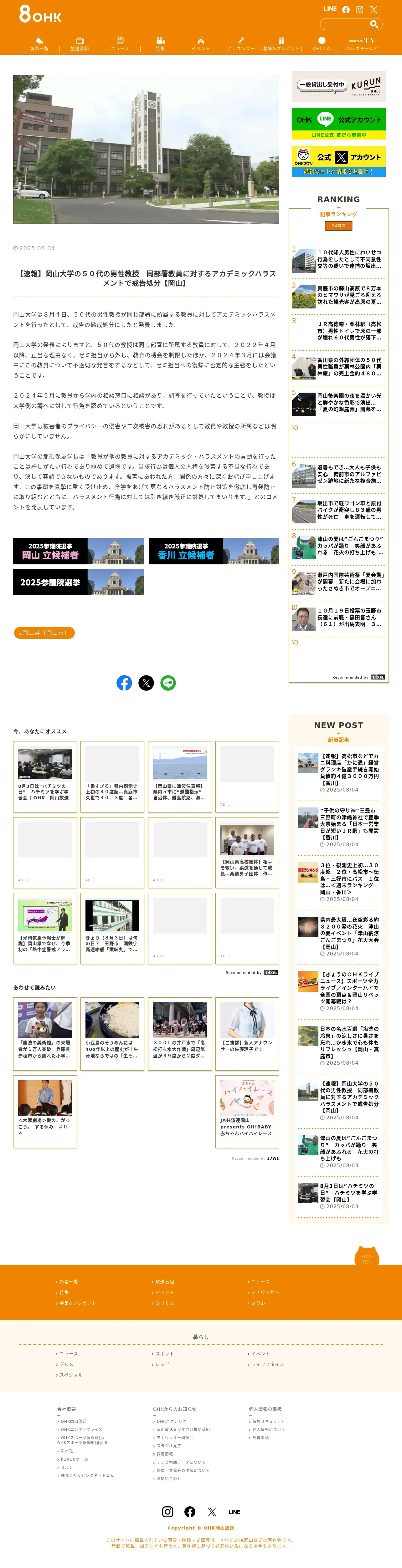The width and height of the screenshot is (402, 1568).
Task: Open 新着一覧 in header navigation
Action: coord(39,44)
